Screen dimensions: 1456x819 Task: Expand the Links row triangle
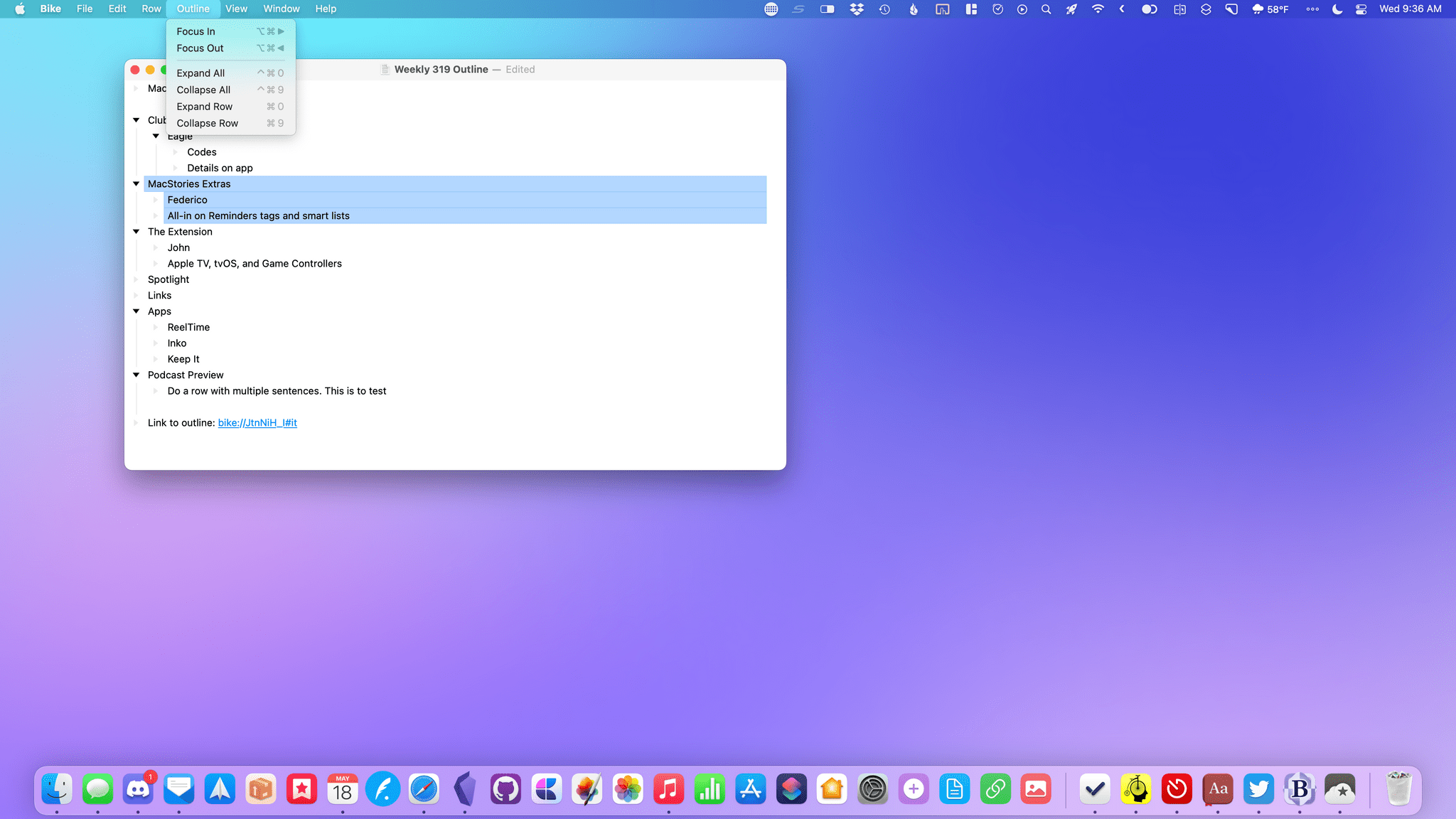(x=136, y=295)
